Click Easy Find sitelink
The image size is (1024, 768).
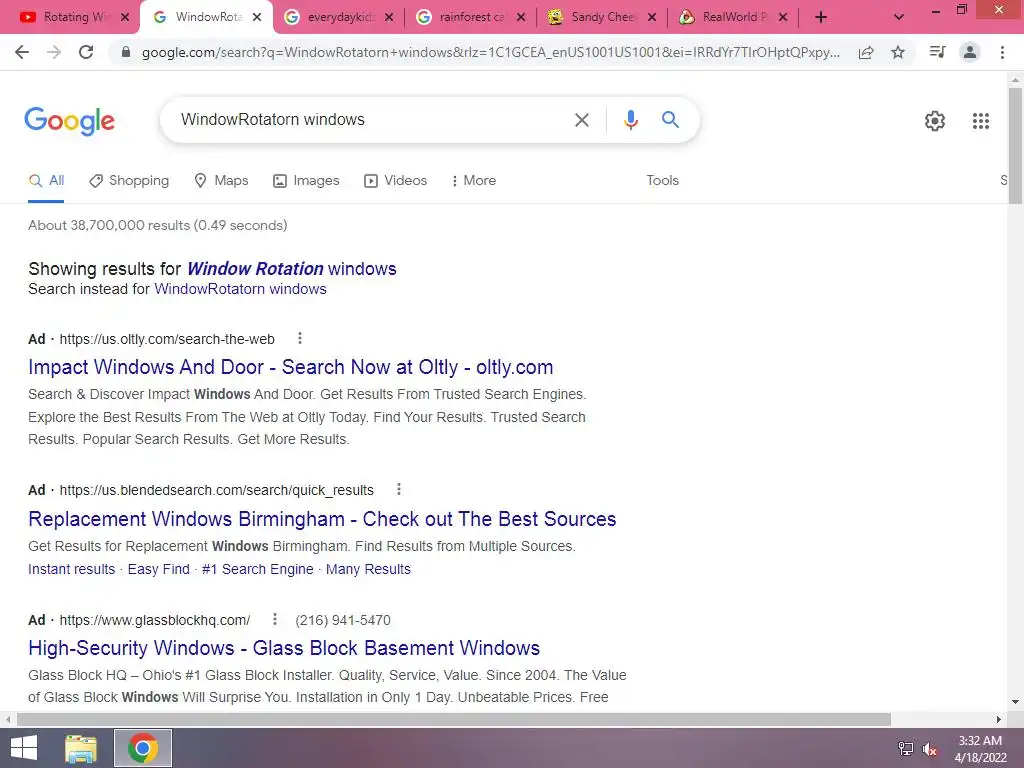159,569
